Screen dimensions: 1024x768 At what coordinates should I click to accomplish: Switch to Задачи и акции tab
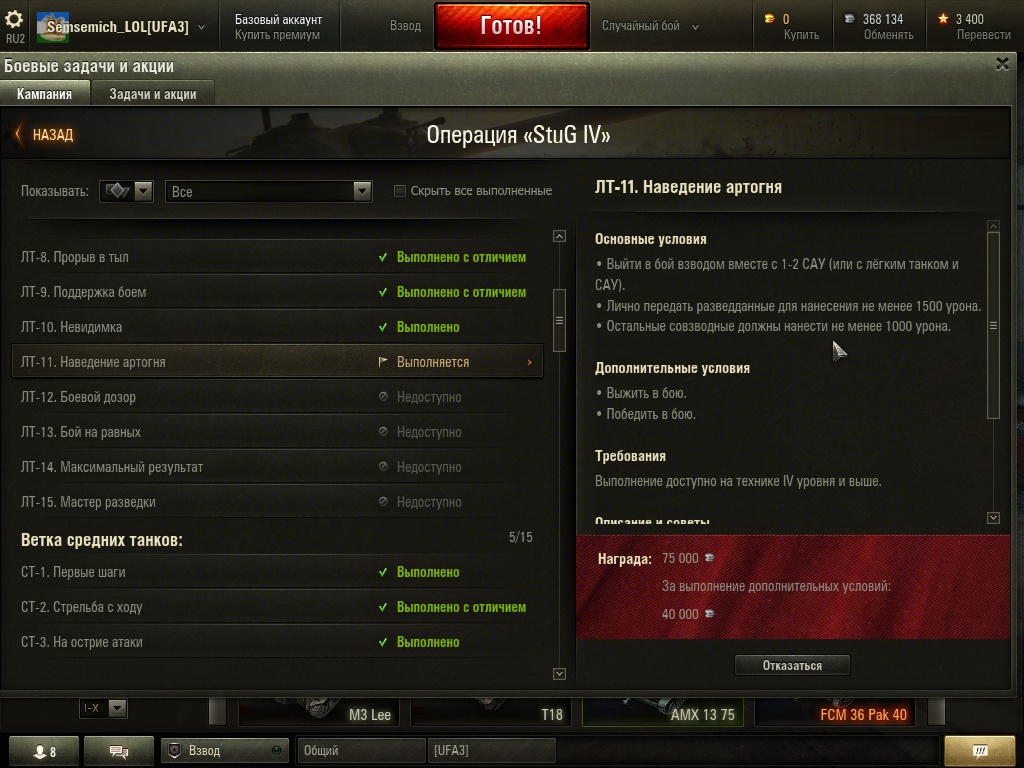click(x=153, y=94)
